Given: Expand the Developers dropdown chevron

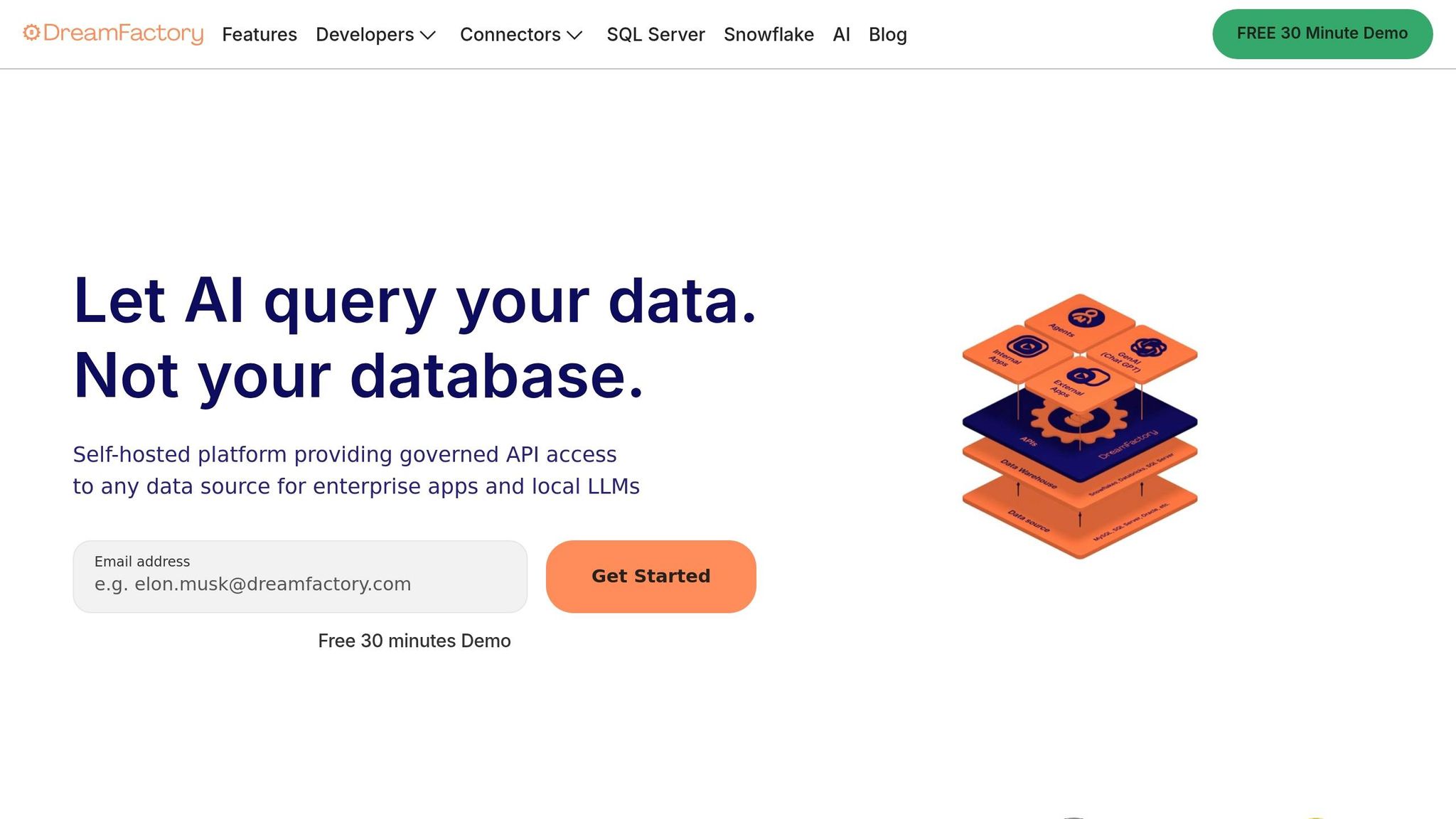Looking at the screenshot, I should click(x=428, y=35).
